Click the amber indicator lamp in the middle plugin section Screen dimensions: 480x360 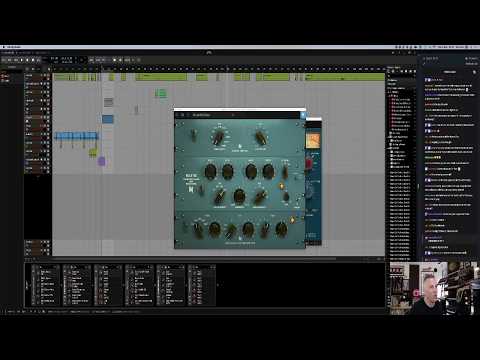click(x=282, y=186)
